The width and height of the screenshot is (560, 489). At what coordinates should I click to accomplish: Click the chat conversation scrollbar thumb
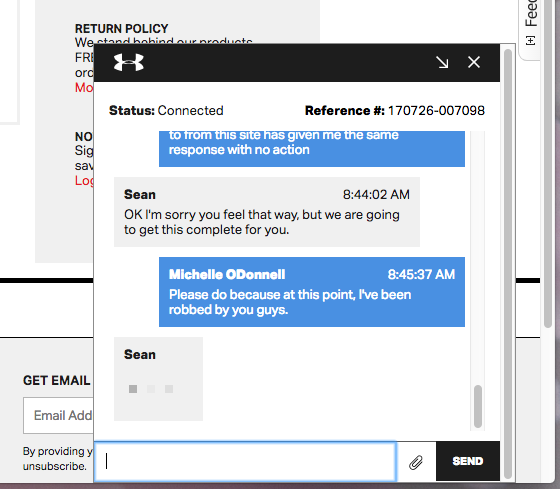(x=478, y=406)
